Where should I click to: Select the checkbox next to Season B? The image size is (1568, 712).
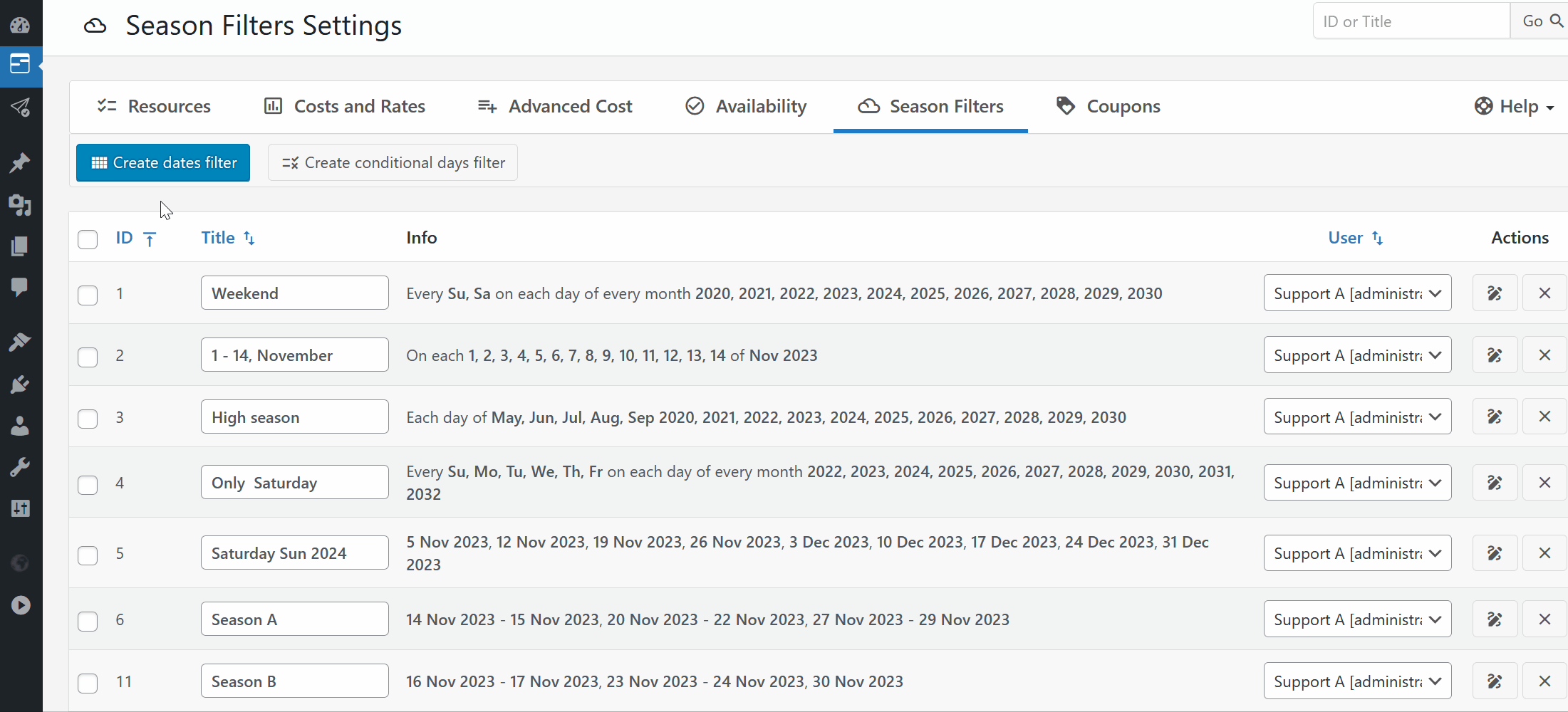pos(87,683)
